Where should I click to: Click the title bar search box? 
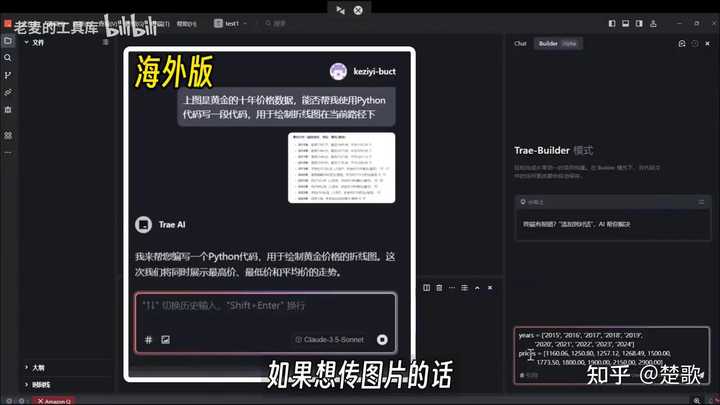(x=276, y=23)
